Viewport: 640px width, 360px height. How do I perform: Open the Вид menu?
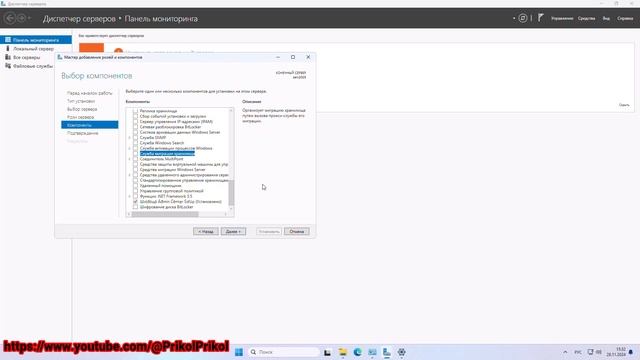pyautogui.click(x=606, y=18)
